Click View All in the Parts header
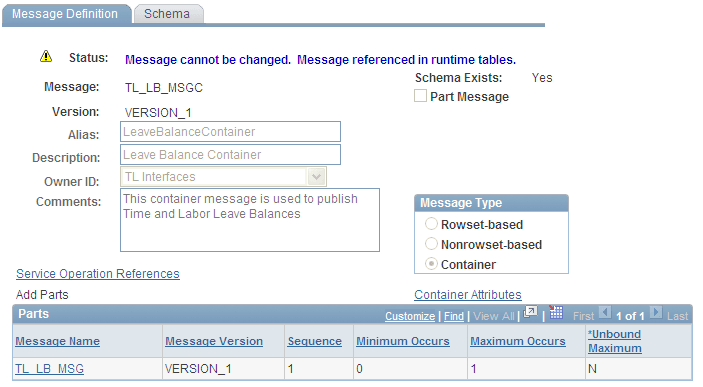This screenshot has width=703, height=387. click(x=494, y=316)
